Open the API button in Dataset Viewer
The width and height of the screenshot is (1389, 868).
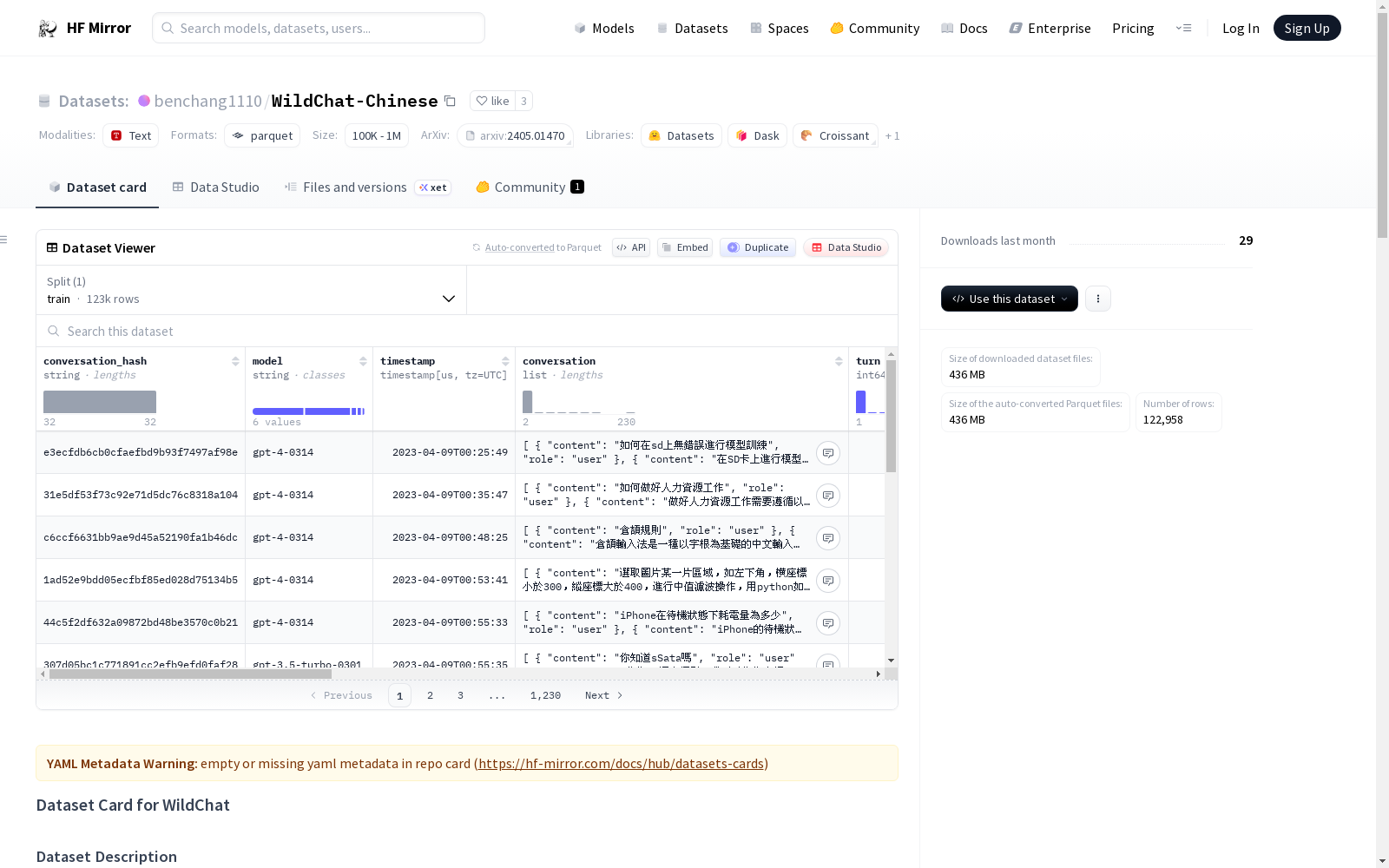[x=631, y=247]
